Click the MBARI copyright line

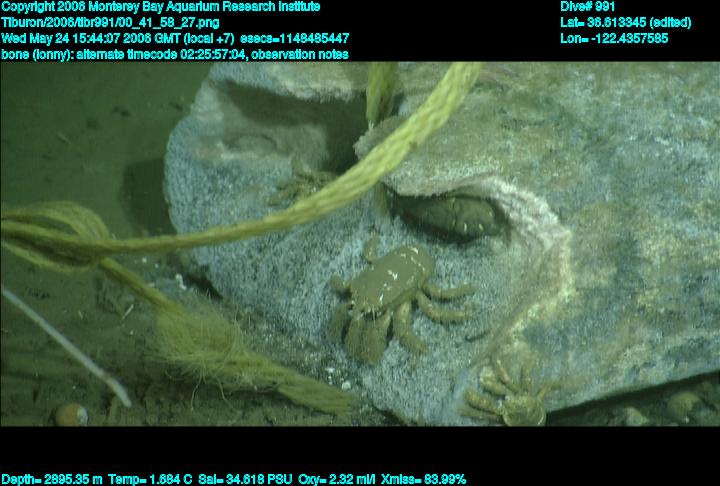point(161,7)
